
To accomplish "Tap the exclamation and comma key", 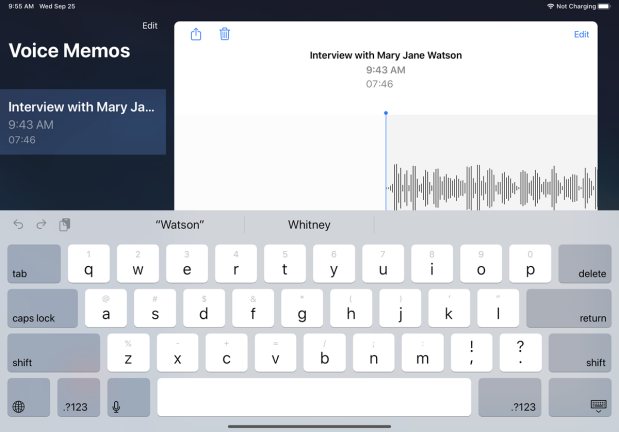I will tap(471, 353).
